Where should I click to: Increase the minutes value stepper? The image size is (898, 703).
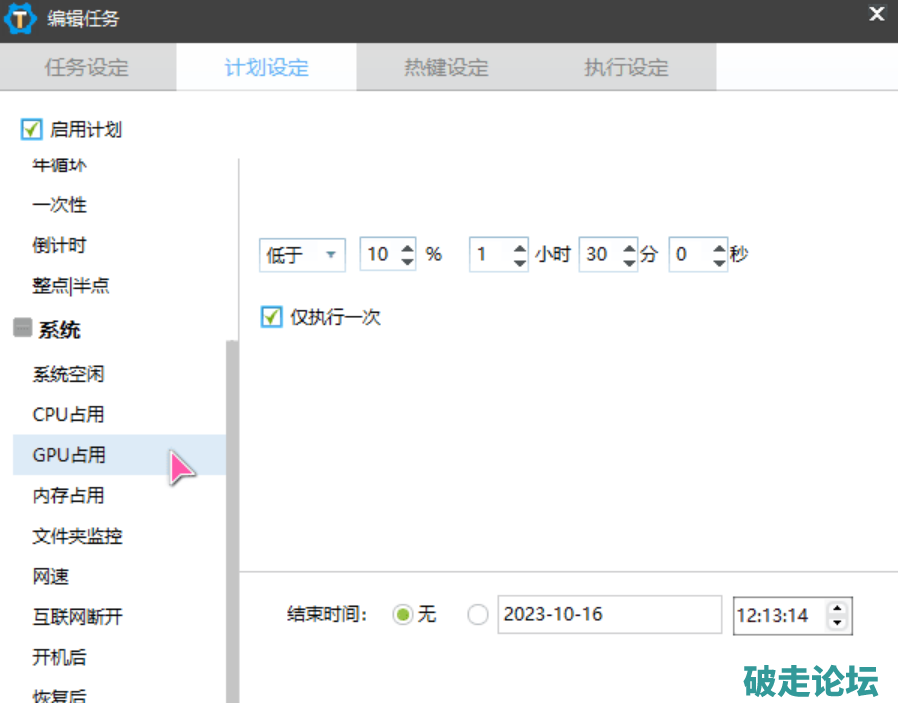pos(628,247)
